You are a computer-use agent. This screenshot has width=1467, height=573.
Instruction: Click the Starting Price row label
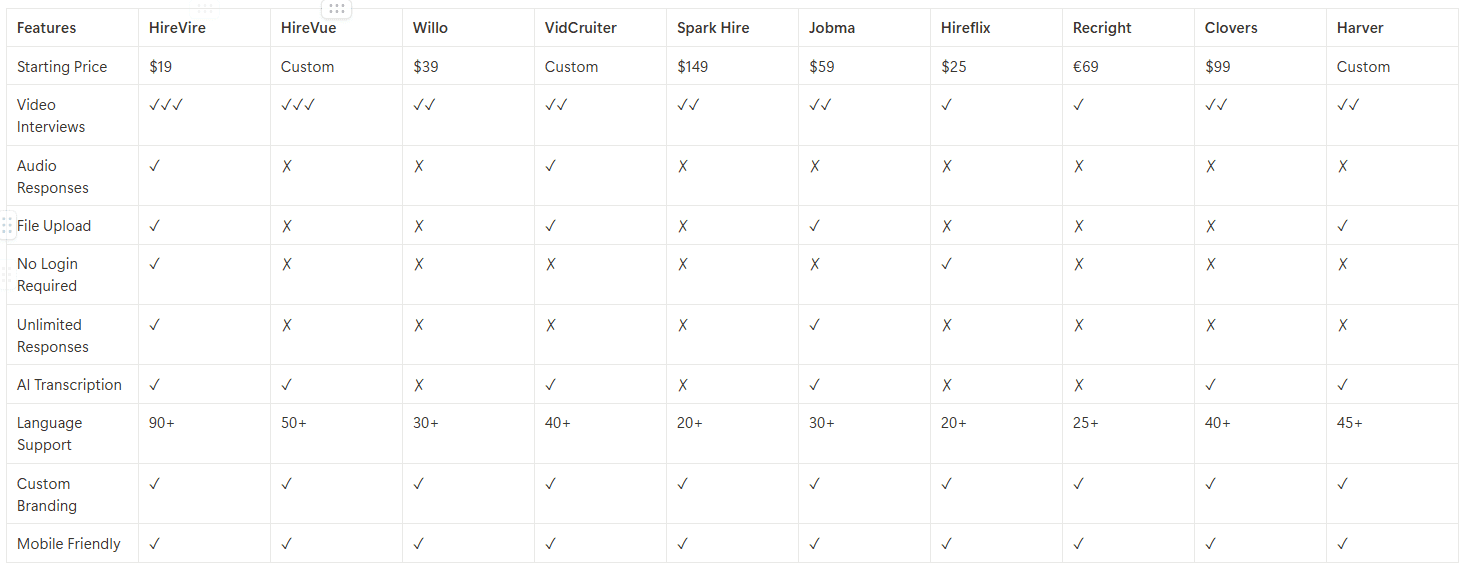62,67
